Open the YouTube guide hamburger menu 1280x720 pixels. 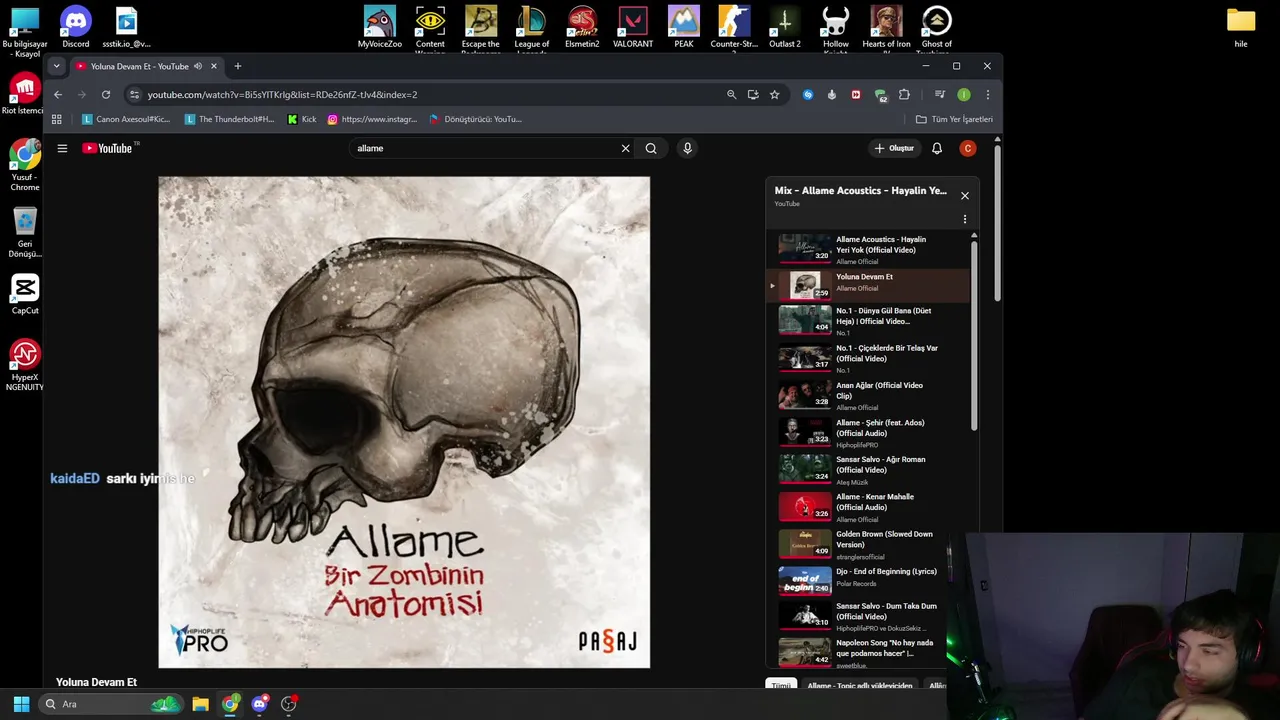click(62, 148)
